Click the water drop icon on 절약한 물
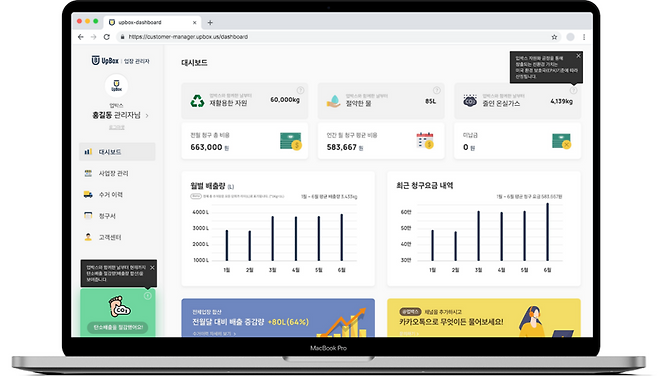658x376 pixels. point(334,101)
